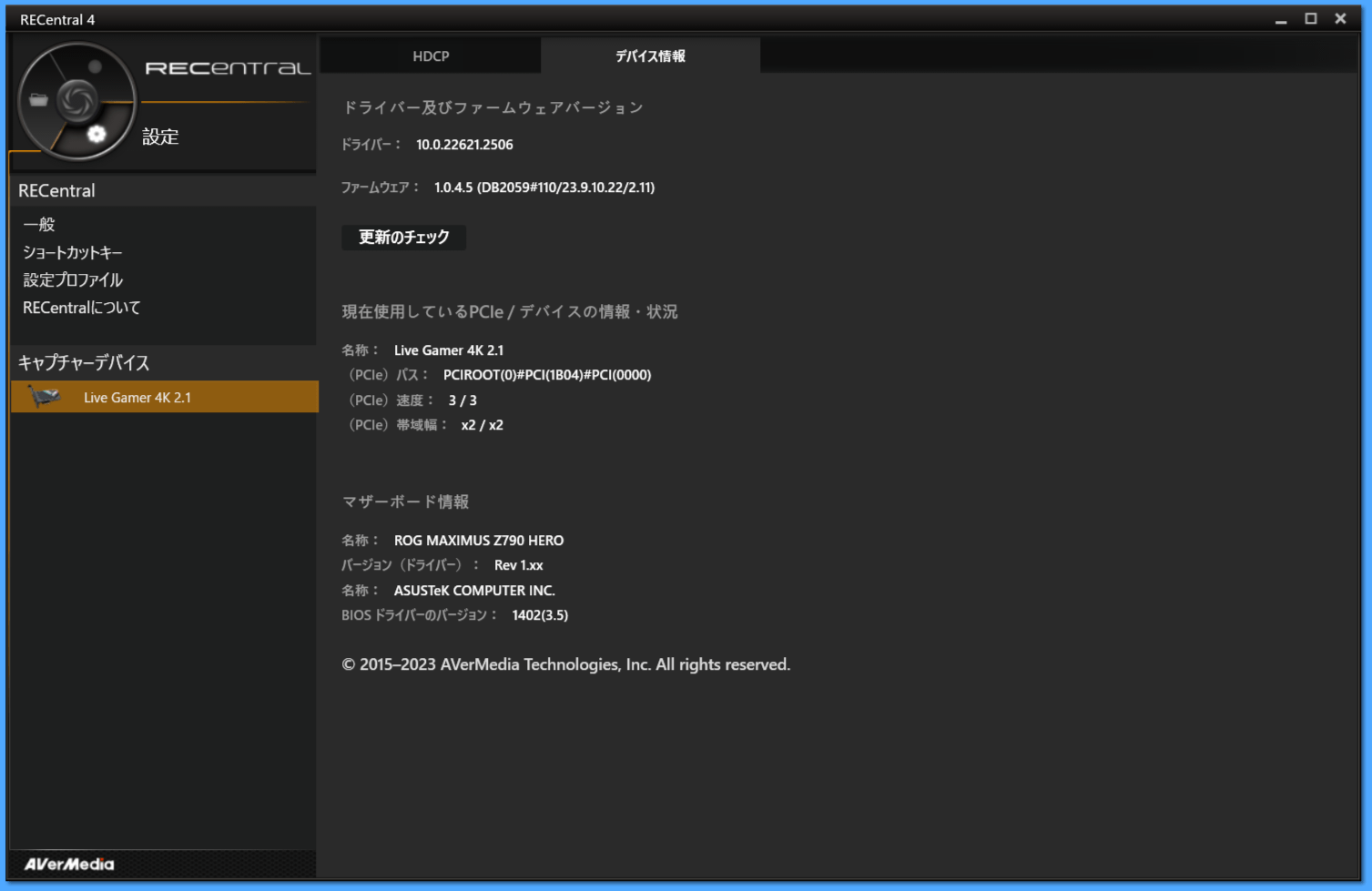Switch to the HDCP tab
The width and height of the screenshot is (1372, 891).
pyautogui.click(x=431, y=56)
